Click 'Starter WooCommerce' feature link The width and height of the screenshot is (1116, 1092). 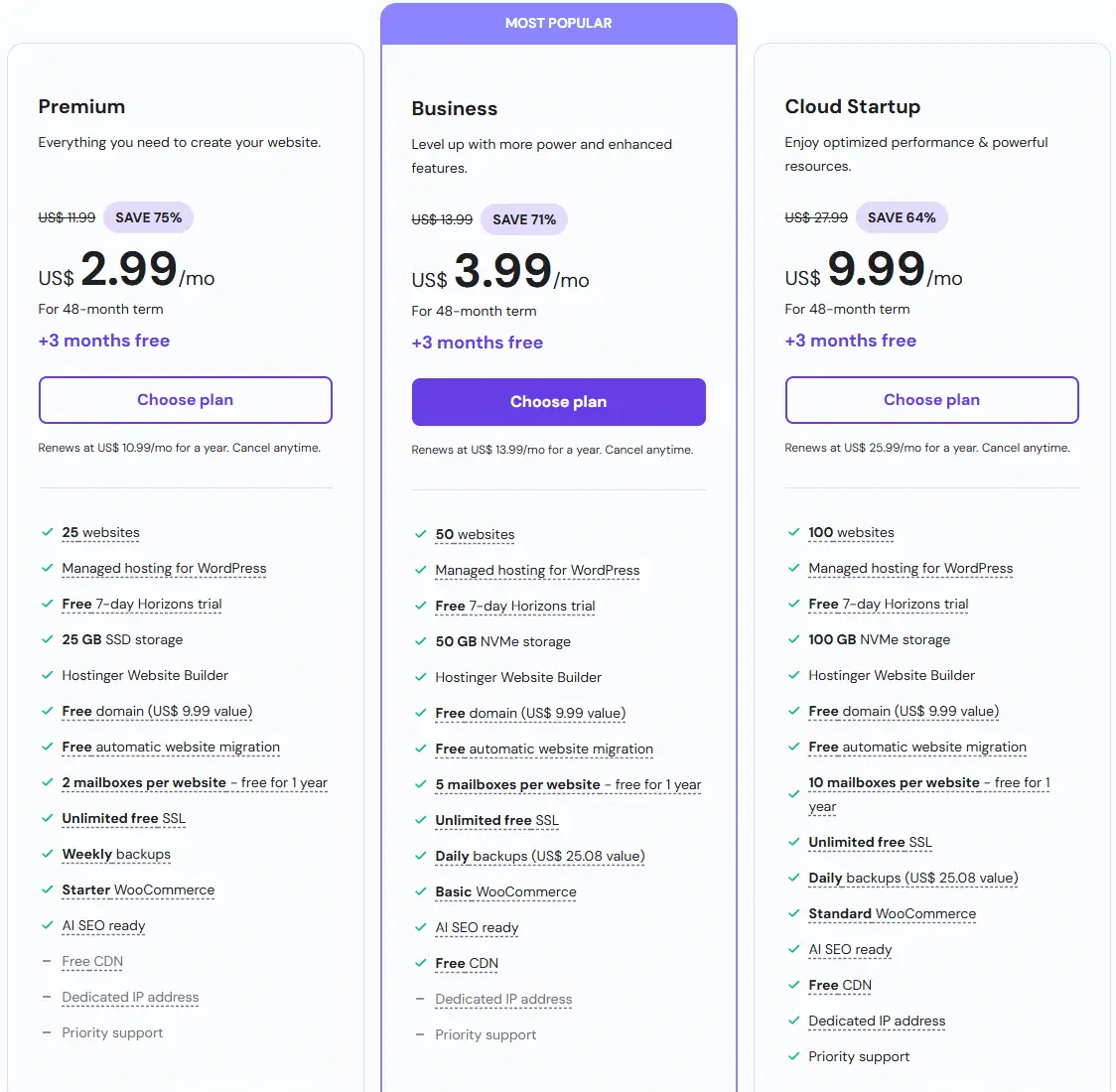pos(138,889)
